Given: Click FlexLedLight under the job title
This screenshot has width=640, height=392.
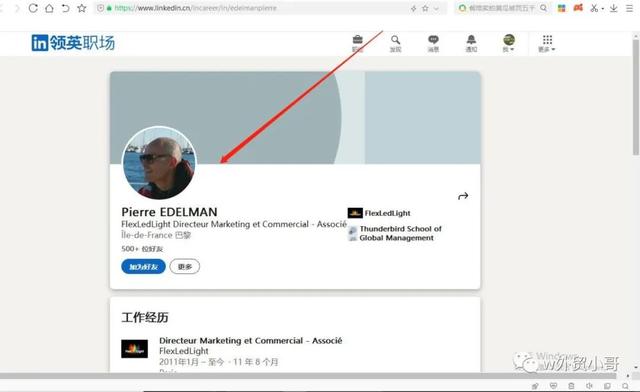Looking at the screenshot, I should pyautogui.click(x=184, y=351).
